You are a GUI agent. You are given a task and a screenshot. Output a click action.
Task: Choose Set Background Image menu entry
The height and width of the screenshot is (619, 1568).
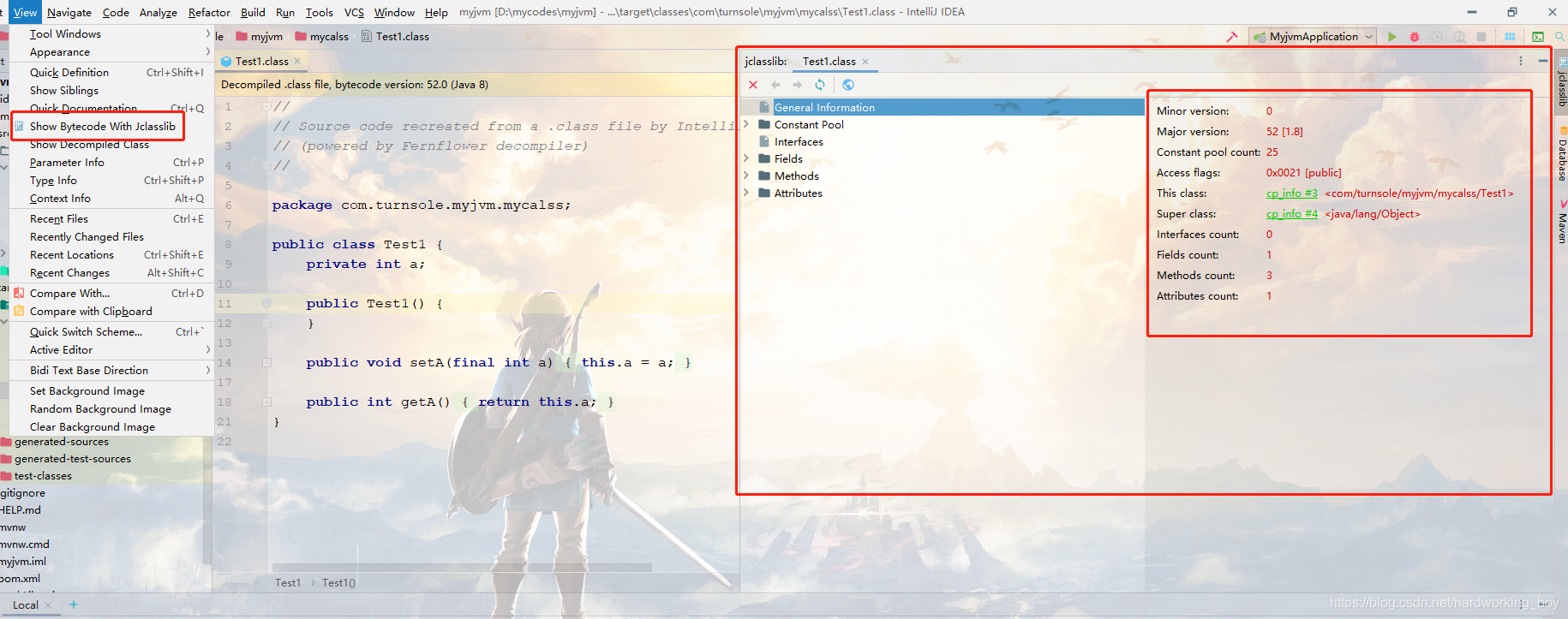pyautogui.click(x=111, y=391)
